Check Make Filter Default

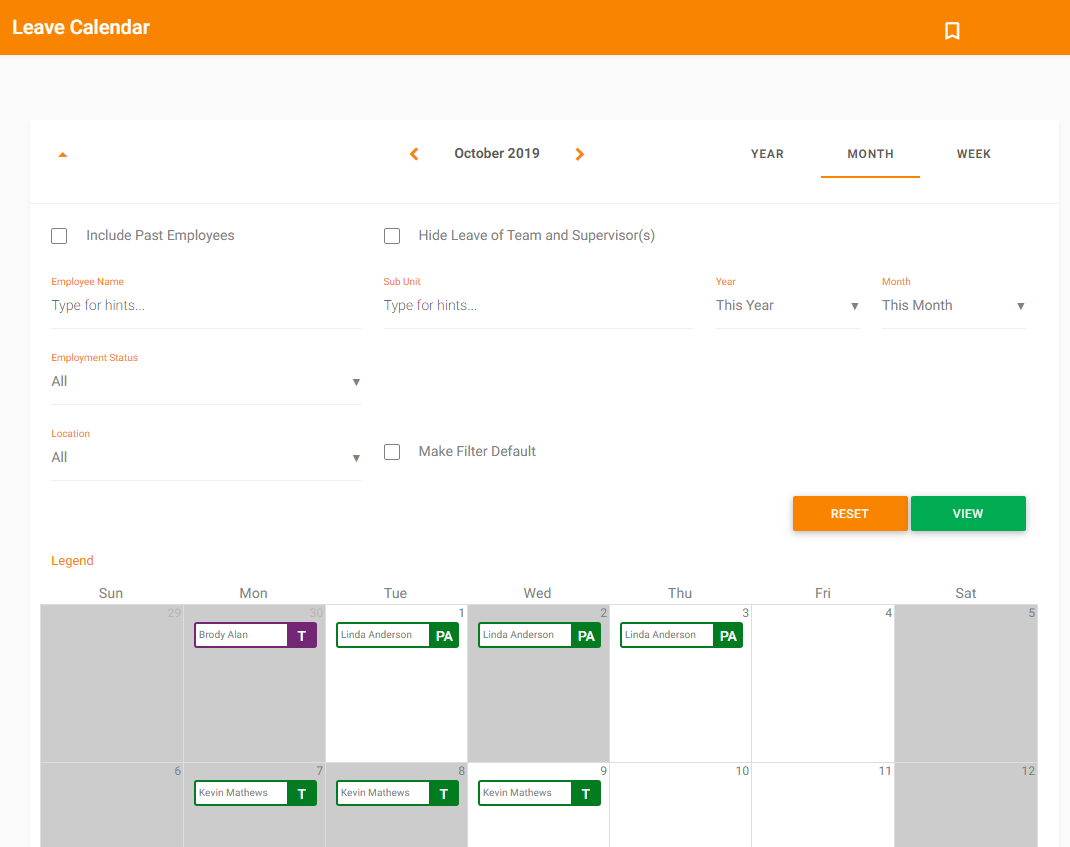392,452
